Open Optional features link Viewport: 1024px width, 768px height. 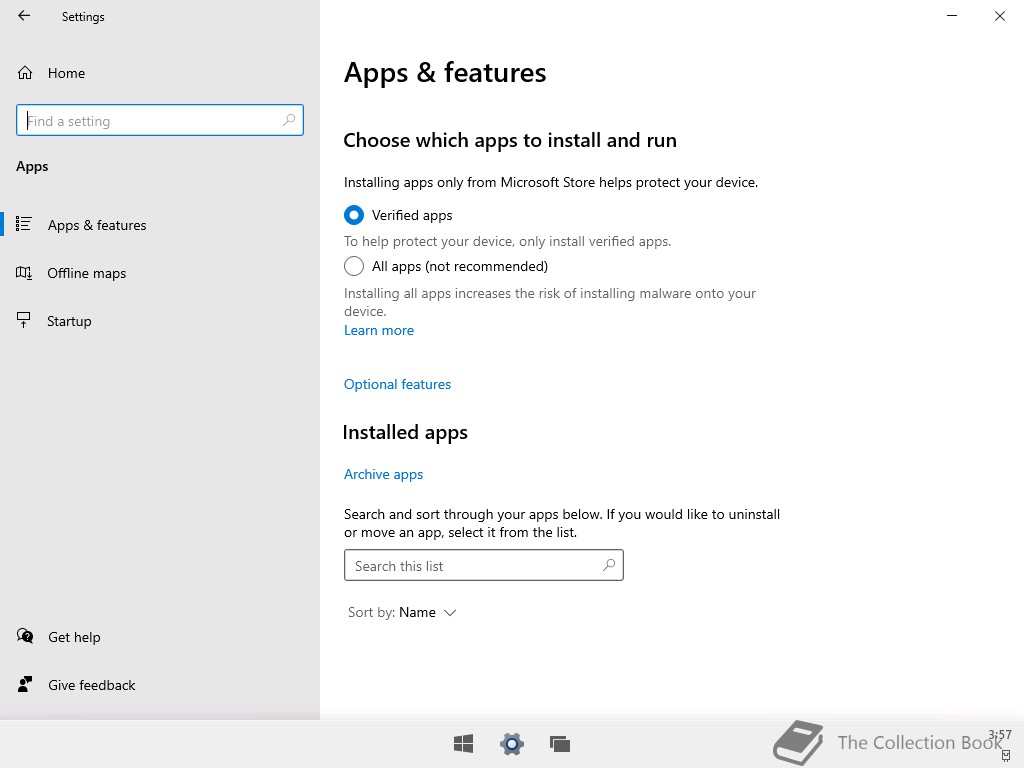click(x=397, y=384)
